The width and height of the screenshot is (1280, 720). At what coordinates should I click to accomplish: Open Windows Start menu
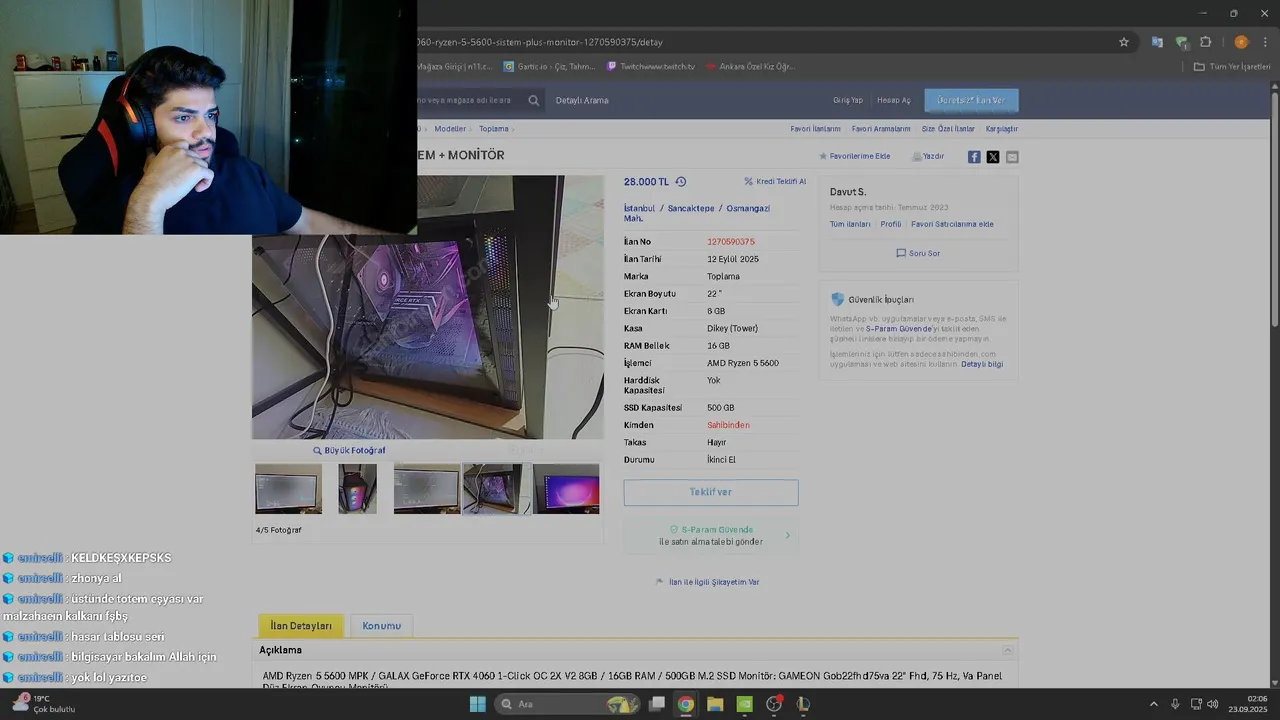478,704
